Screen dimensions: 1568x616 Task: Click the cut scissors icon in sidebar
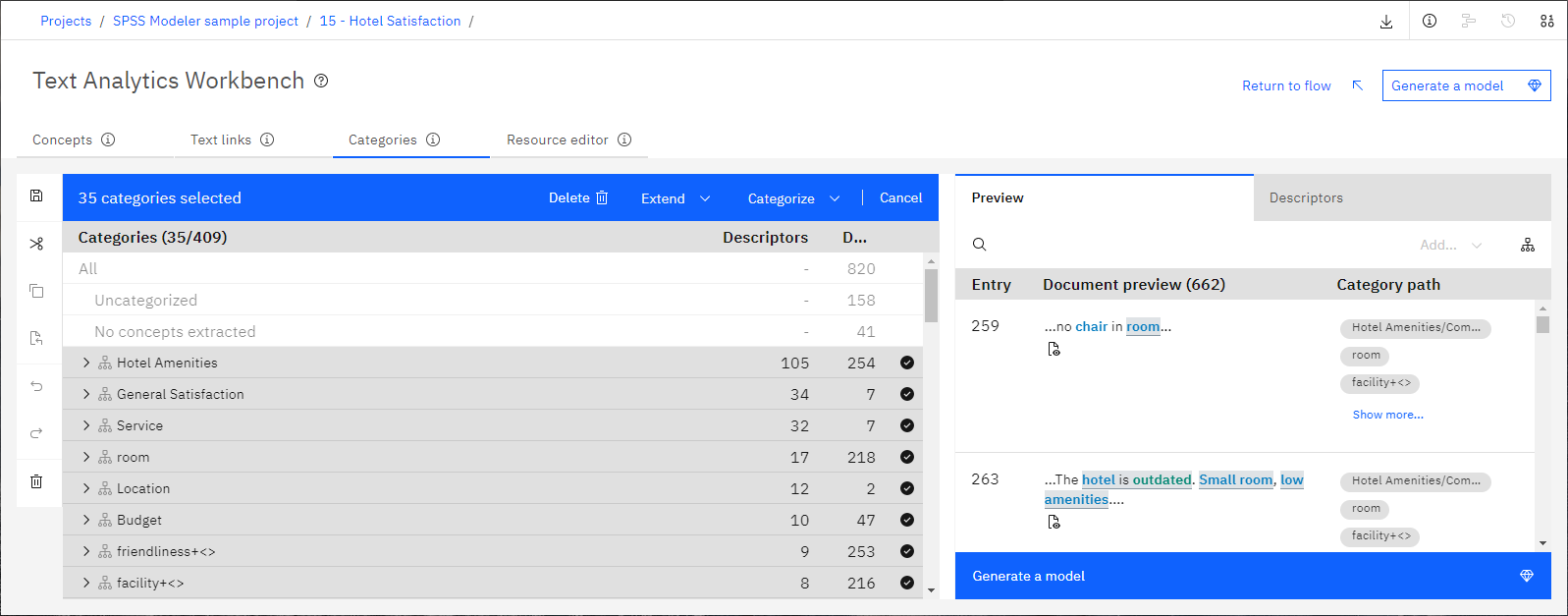(36, 244)
